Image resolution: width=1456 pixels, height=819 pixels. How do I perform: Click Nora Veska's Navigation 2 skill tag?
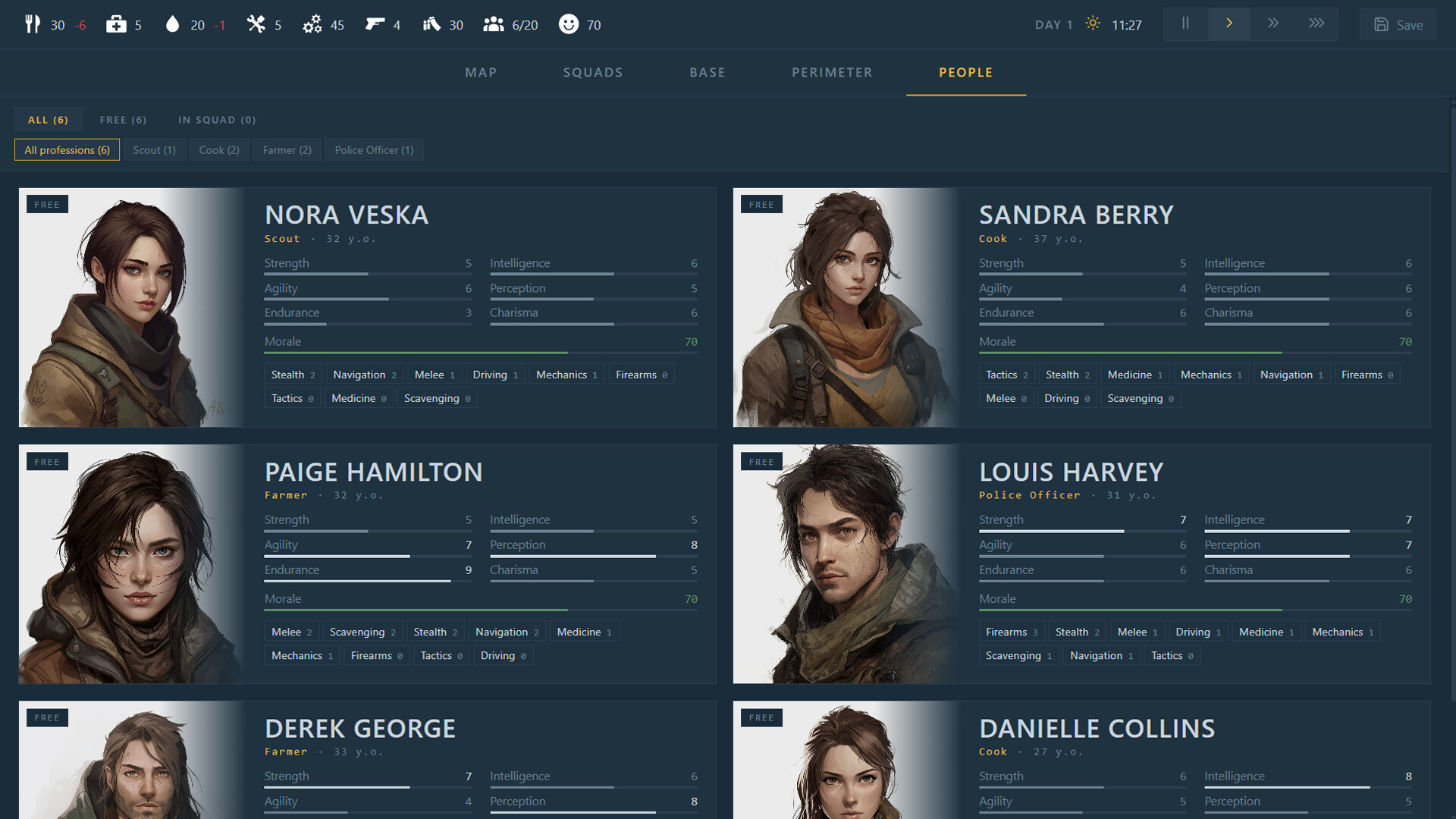pos(364,375)
